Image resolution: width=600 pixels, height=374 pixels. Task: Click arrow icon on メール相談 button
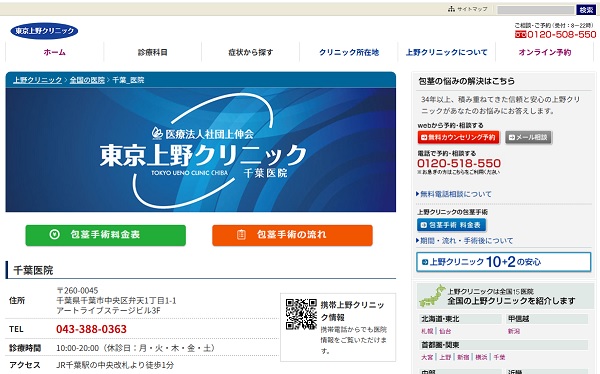(x=512, y=137)
